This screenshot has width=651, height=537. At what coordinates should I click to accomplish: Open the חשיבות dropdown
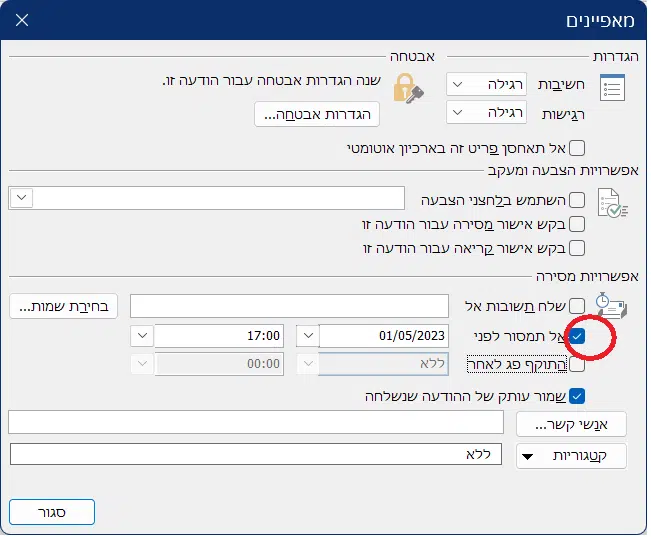click(x=487, y=84)
